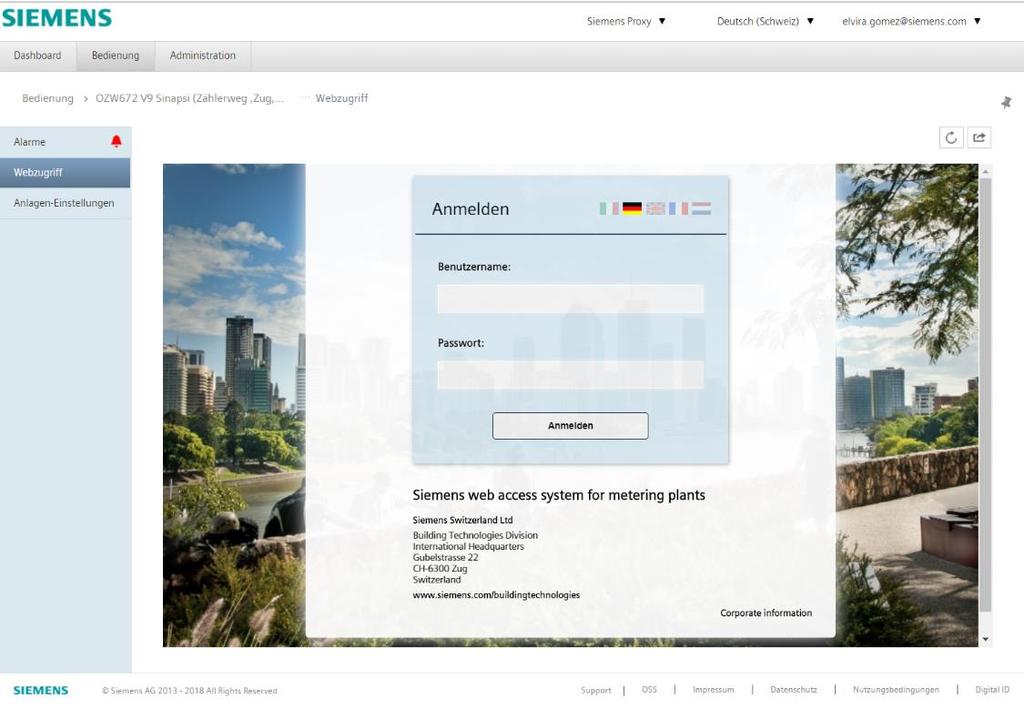This screenshot has width=1024, height=709.
Task: Select Webzugriff in the sidebar
Action: pos(65,172)
